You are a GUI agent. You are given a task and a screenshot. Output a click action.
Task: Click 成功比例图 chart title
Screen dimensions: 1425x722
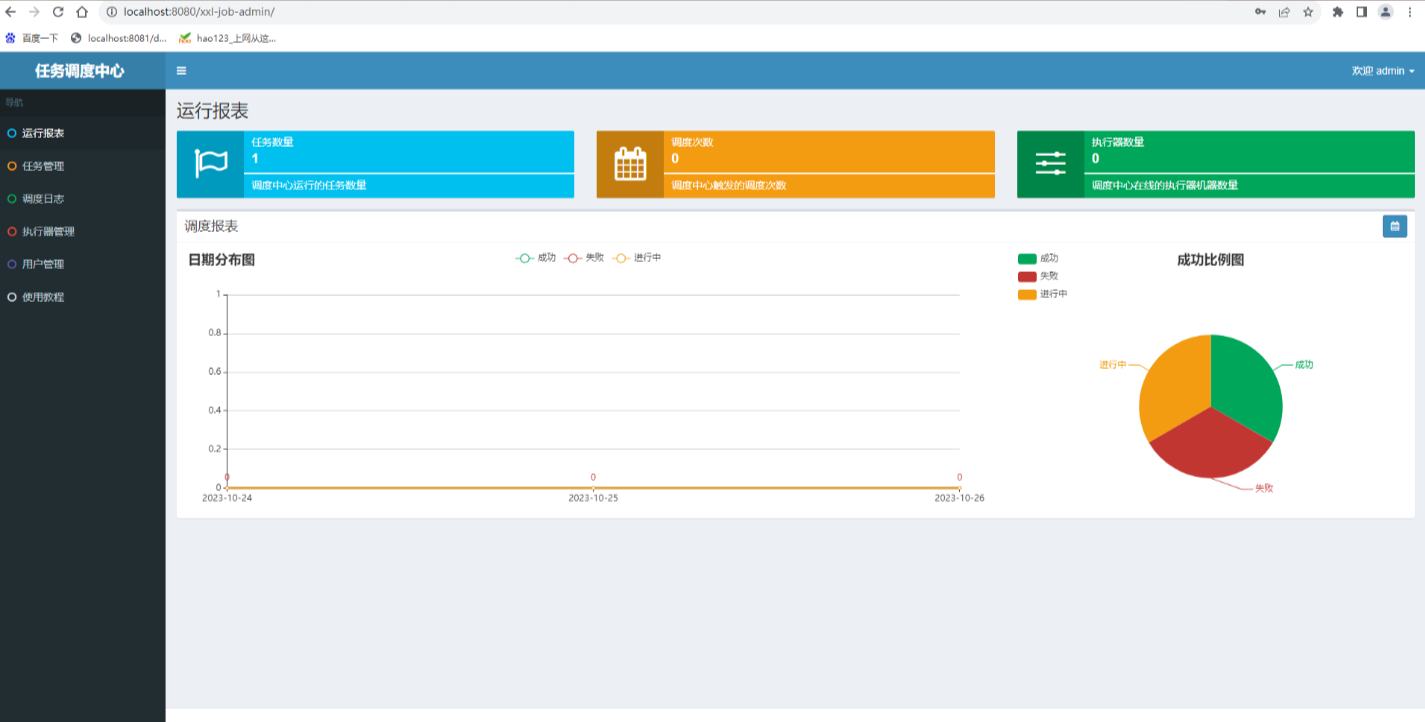pos(1211,260)
